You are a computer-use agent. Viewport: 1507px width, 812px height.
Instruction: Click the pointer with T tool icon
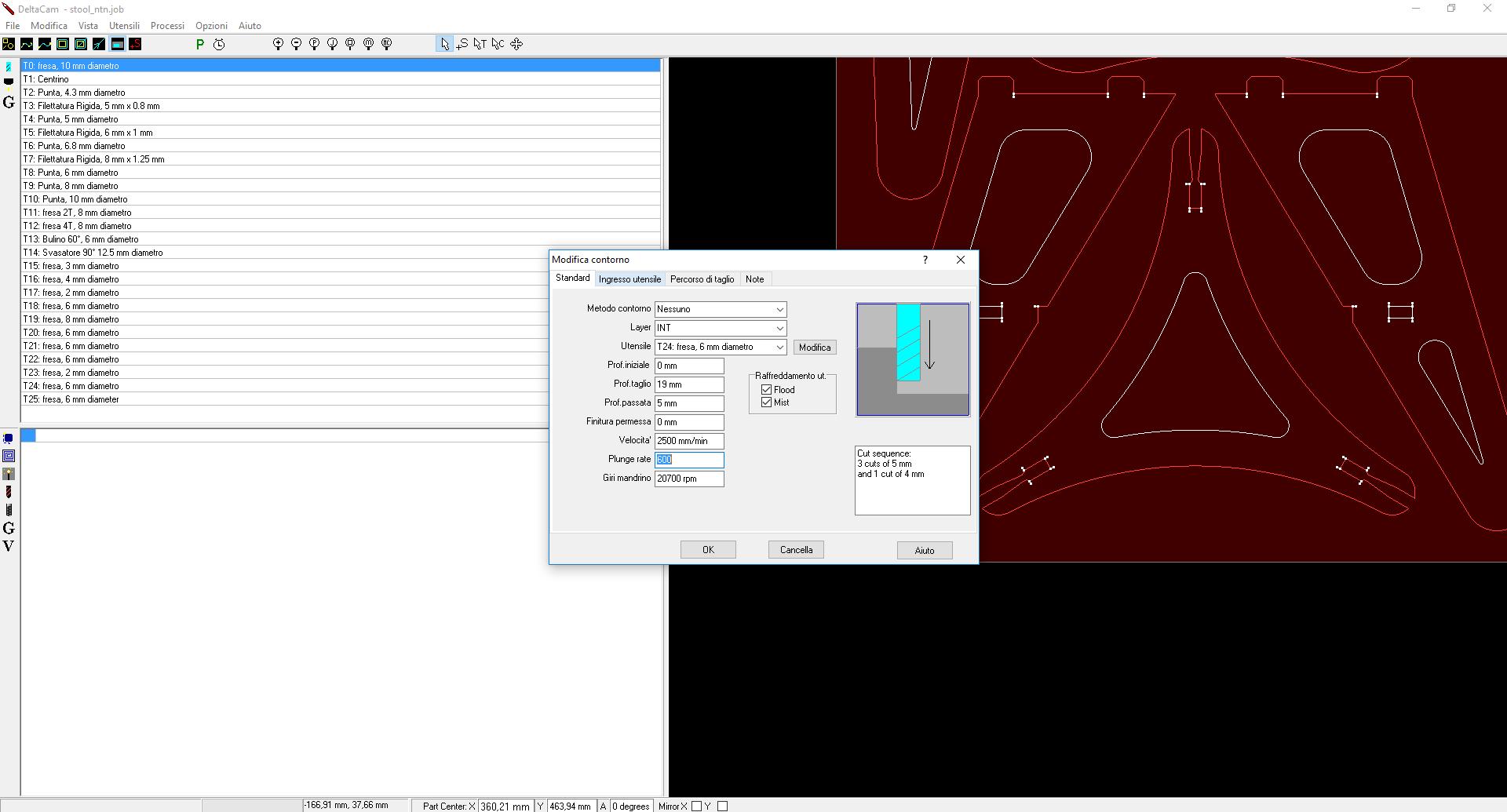(480, 44)
